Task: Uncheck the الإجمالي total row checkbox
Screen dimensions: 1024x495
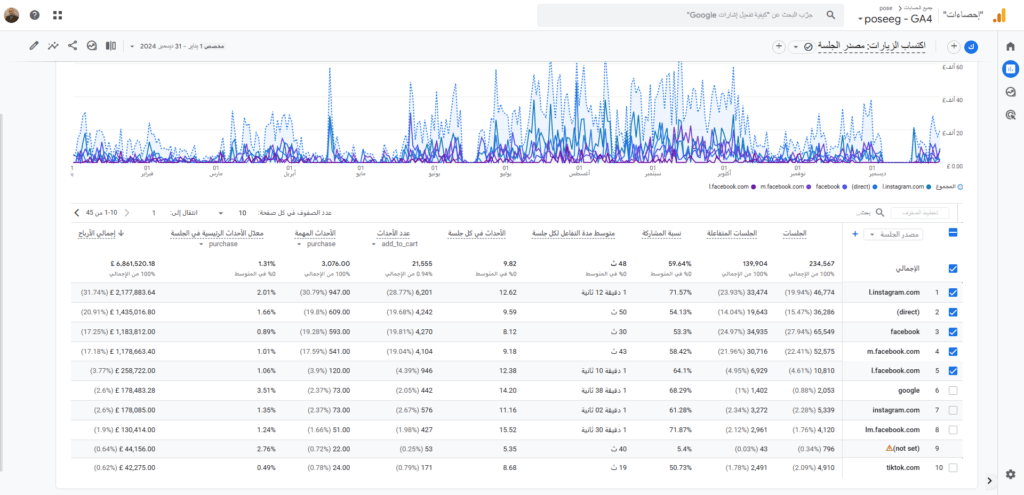Action: (953, 268)
